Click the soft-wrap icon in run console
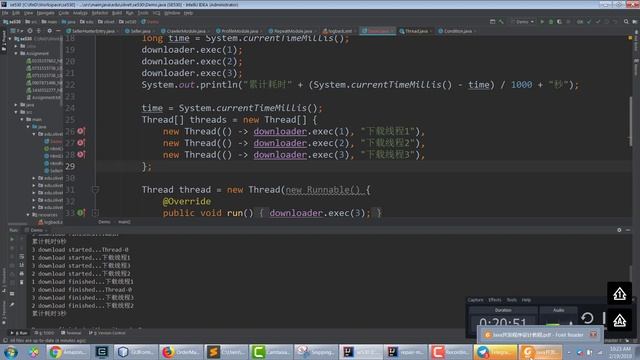This screenshot has width=640, height=360. click(22, 257)
